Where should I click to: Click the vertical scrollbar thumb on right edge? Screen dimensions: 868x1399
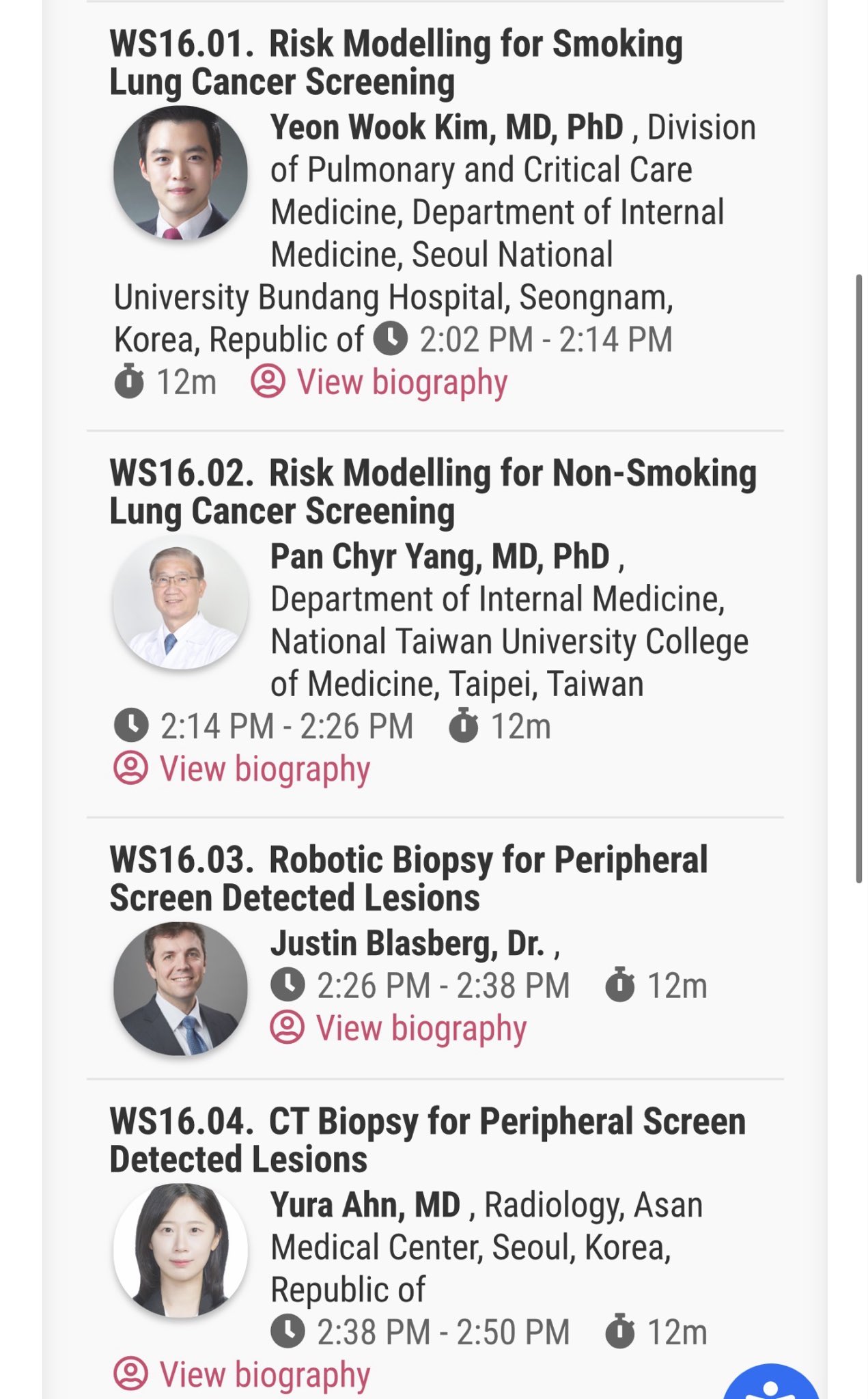click(859, 579)
